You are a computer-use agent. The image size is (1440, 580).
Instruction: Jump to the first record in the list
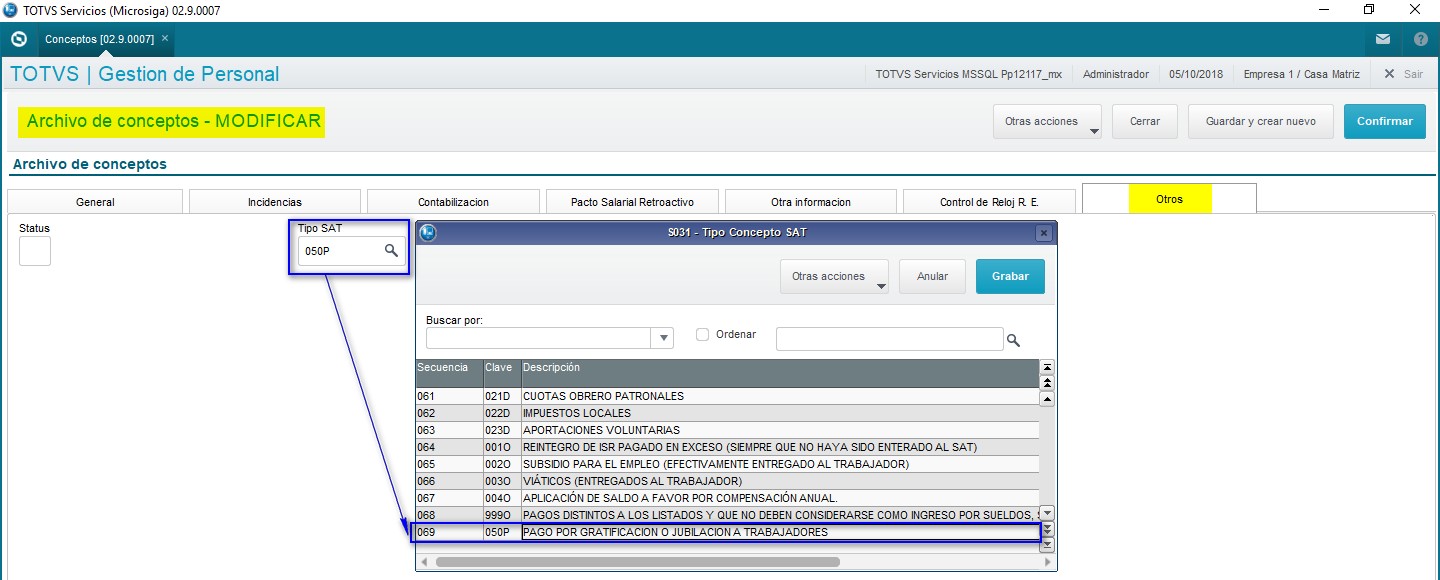click(x=1047, y=367)
